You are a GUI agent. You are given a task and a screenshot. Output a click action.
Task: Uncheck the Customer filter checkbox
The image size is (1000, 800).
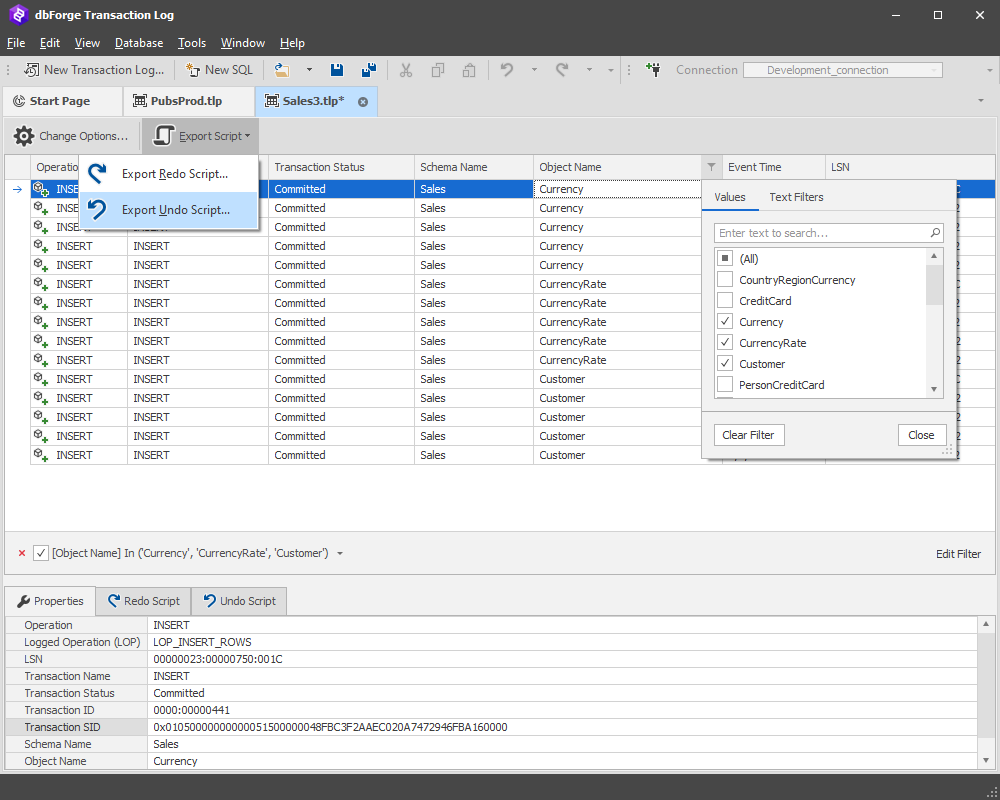coord(724,364)
